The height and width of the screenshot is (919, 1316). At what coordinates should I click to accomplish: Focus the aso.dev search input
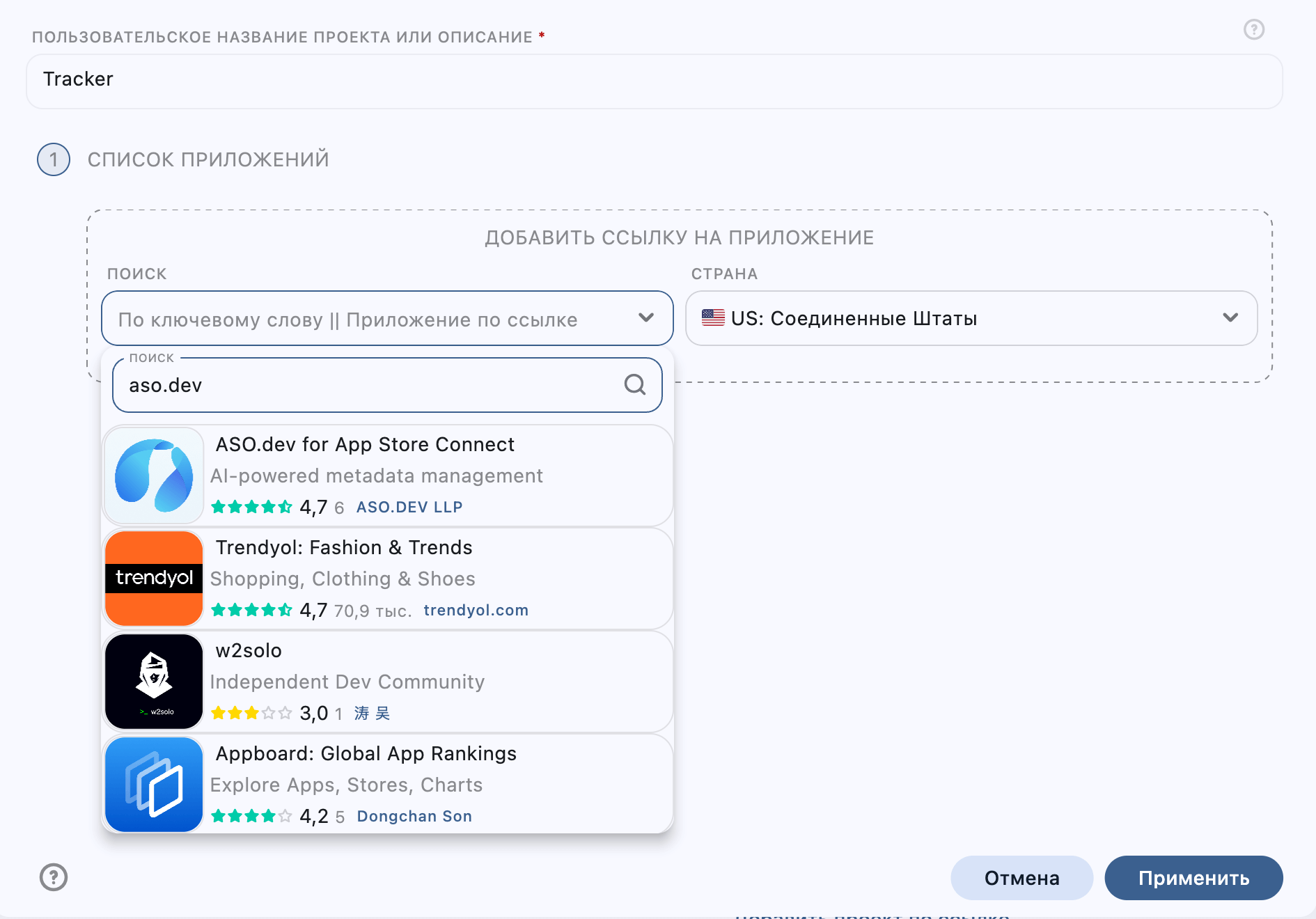(387, 385)
